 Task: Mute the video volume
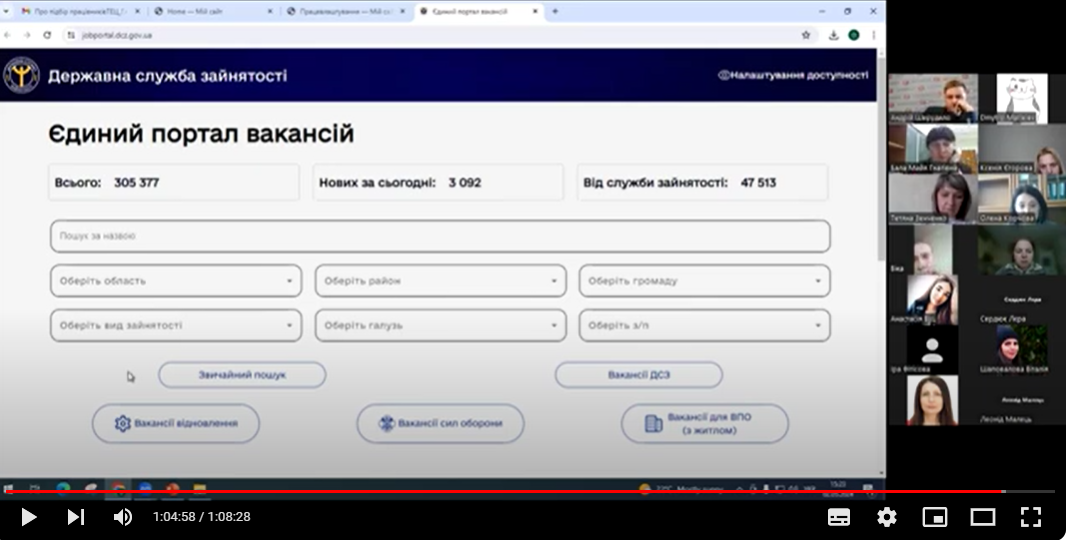tap(123, 517)
